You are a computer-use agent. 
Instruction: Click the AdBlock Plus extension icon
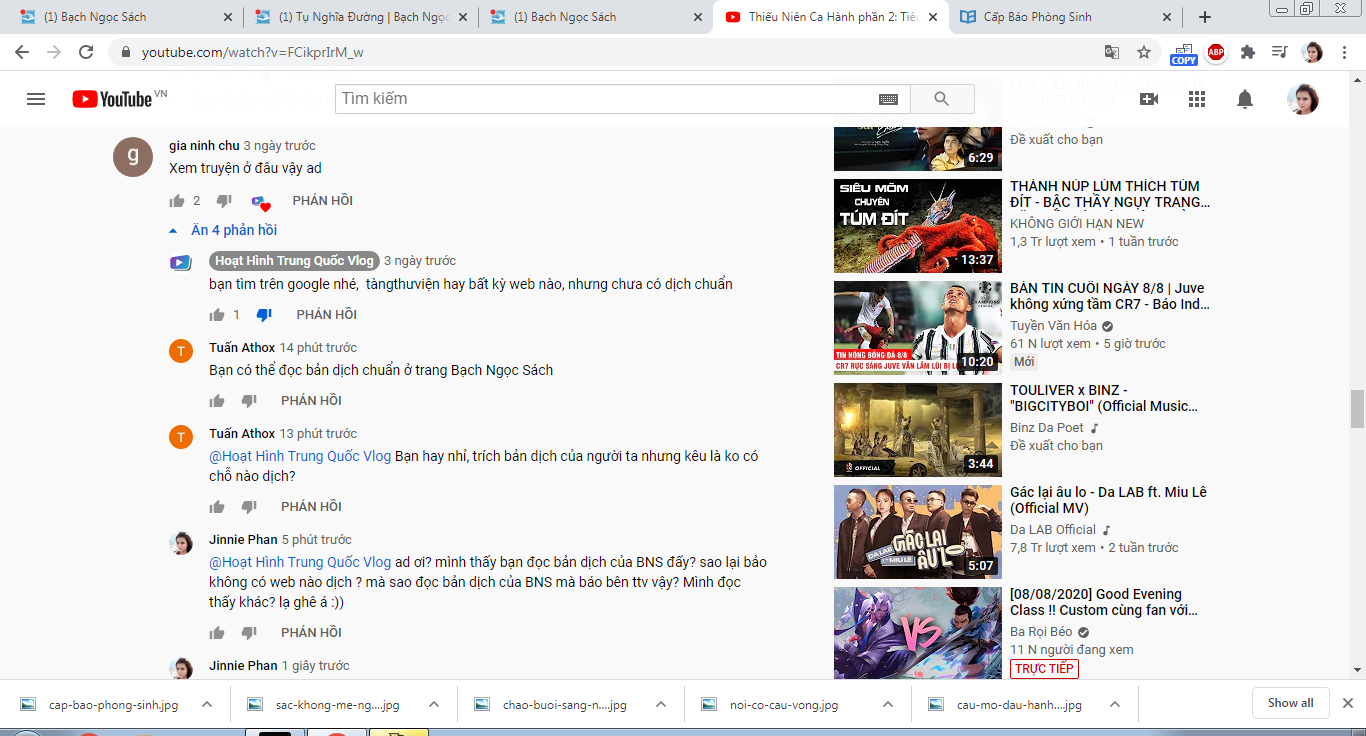point(1216,52)
